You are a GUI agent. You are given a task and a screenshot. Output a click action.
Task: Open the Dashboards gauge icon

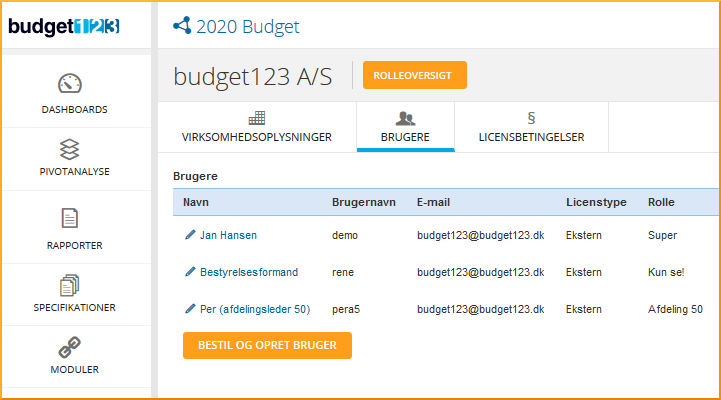69,84
